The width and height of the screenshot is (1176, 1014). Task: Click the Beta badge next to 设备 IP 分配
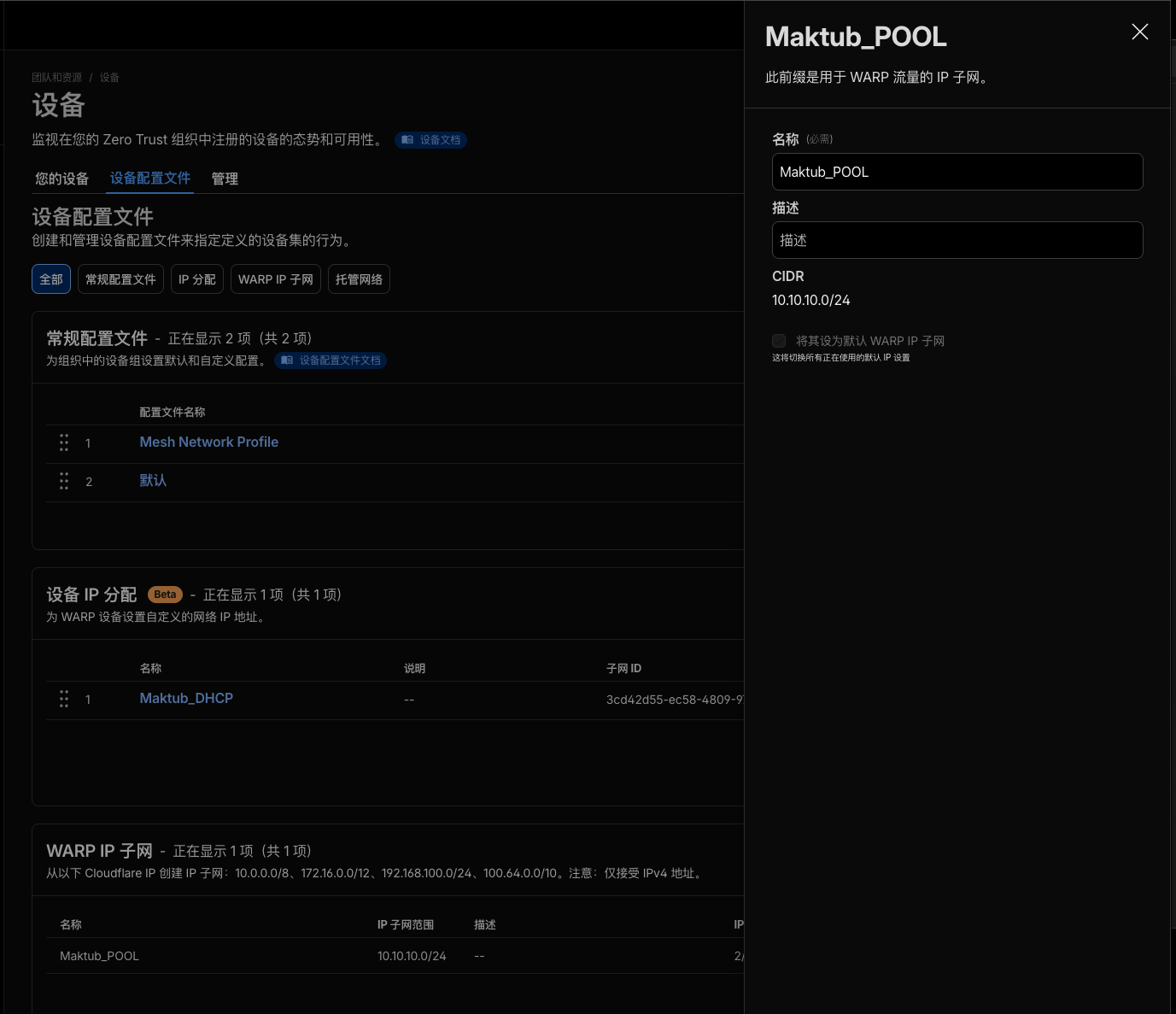point(165,595)
